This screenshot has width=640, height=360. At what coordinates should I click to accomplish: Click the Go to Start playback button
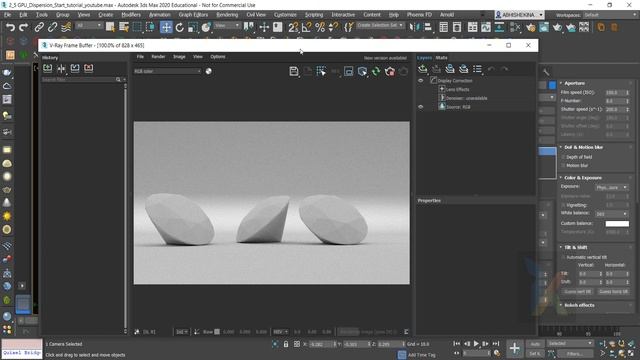(456, 344)
